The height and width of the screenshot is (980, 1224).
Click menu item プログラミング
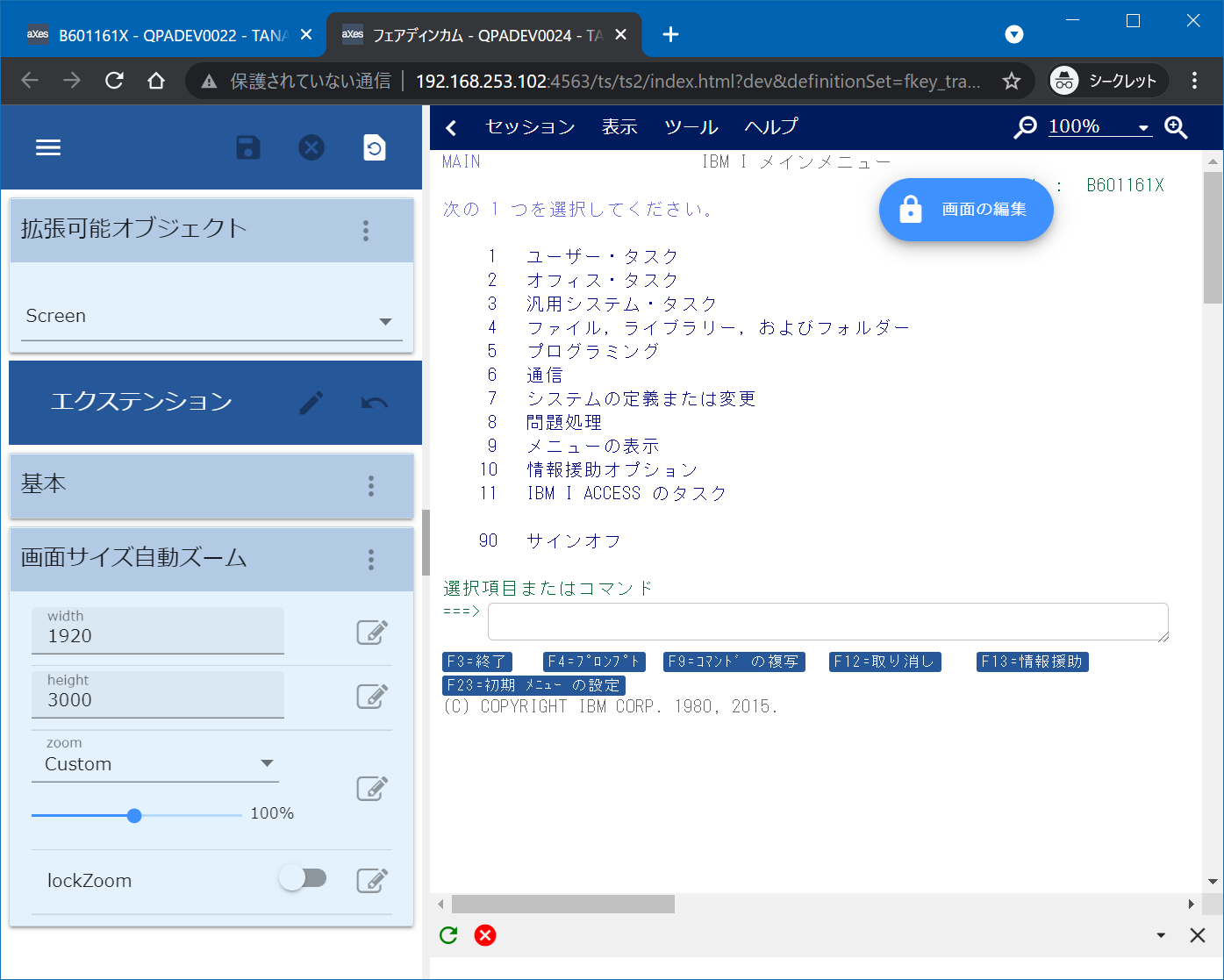coord(593,351)
